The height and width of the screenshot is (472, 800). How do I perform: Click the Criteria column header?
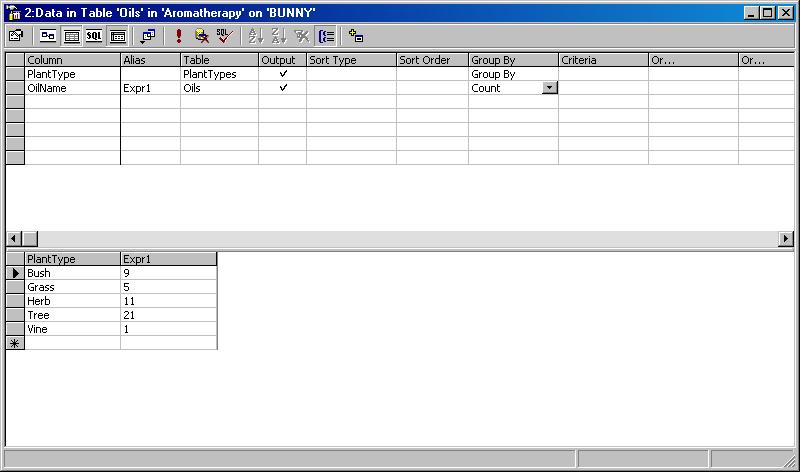coord(604,60)
